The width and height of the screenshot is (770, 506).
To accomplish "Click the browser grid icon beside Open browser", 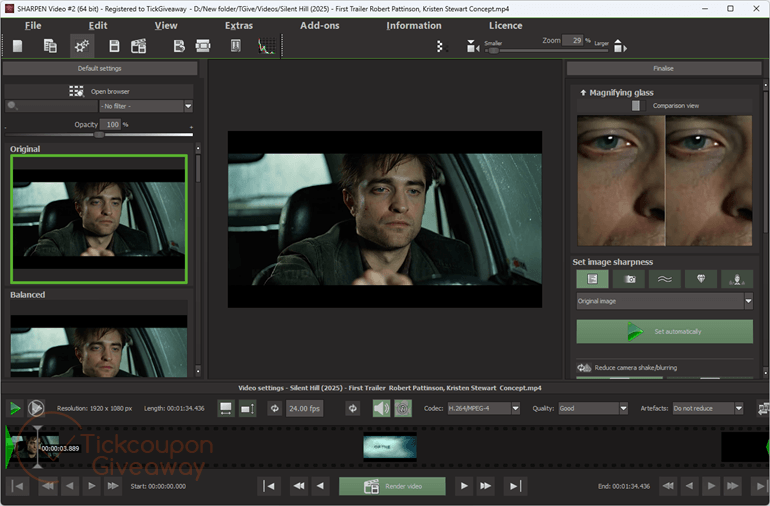I will [x=77, y=91].
